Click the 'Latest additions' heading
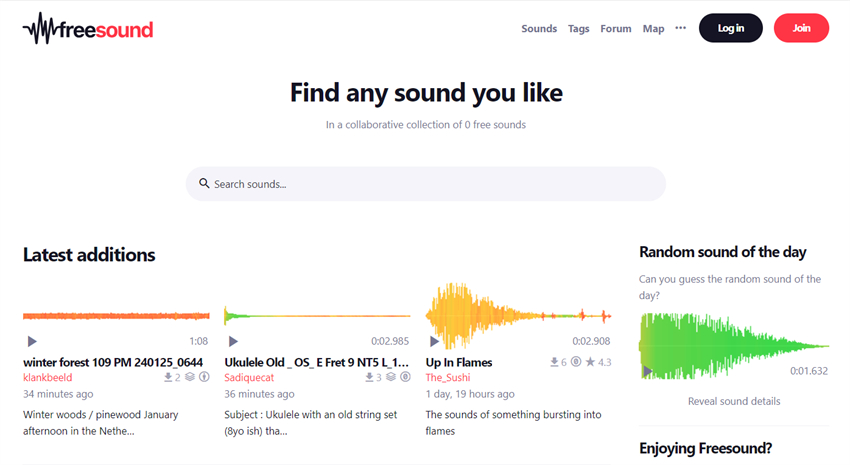Viewport: 850px width, 465px height. coord(89,255)
